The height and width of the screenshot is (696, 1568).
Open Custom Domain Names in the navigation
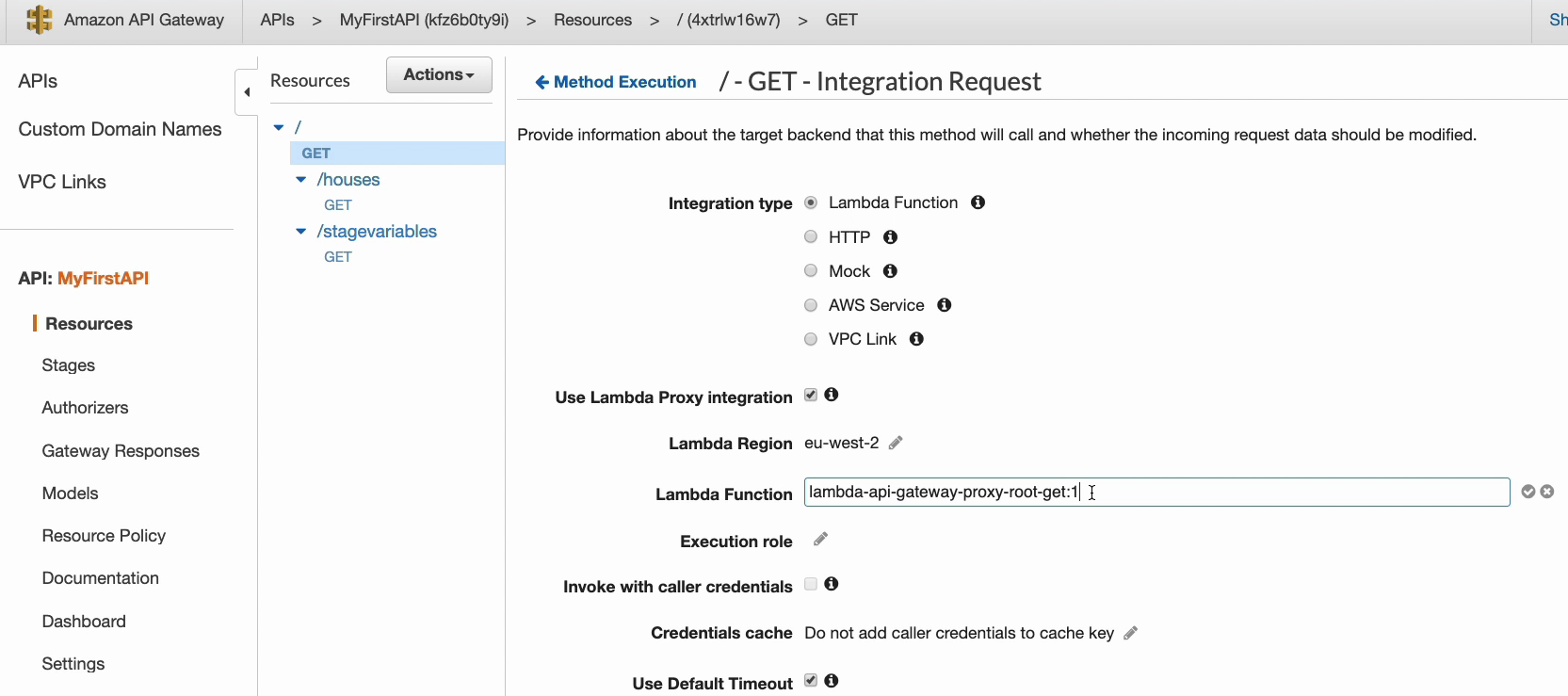120,129
